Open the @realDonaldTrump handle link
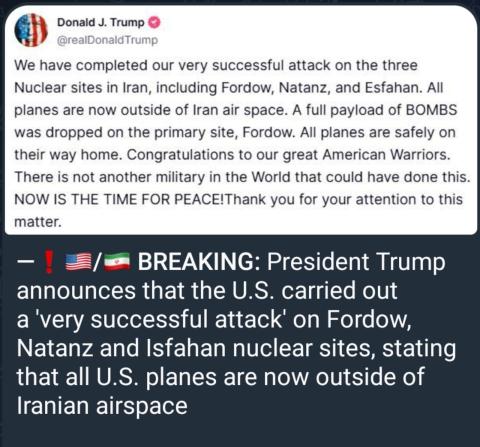The height and width of the screenshot is (447, 480). [x=107, y=40]
